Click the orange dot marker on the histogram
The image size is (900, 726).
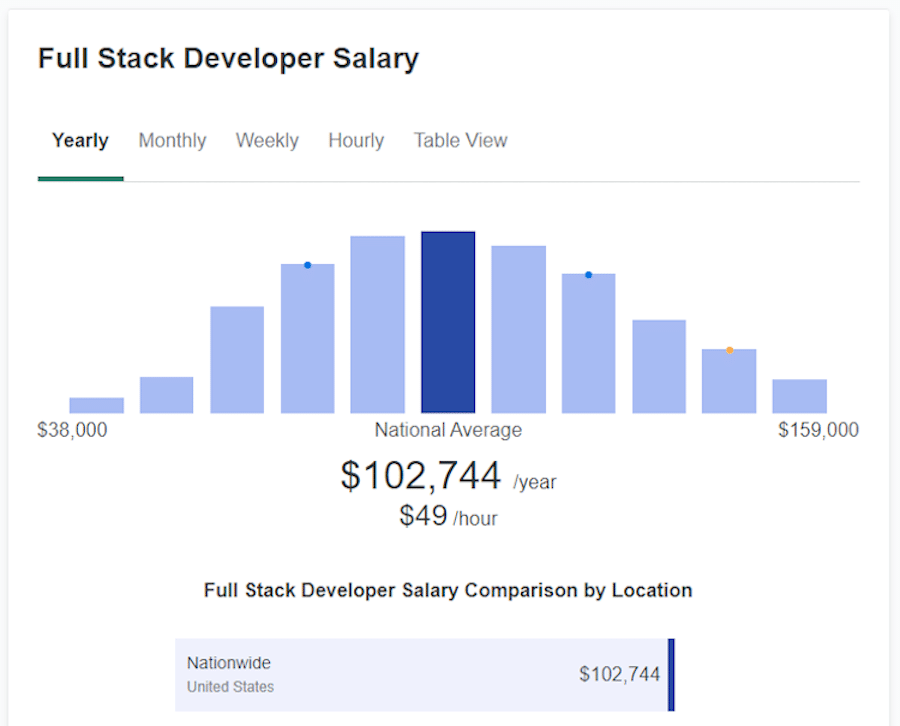pos(729,349)
